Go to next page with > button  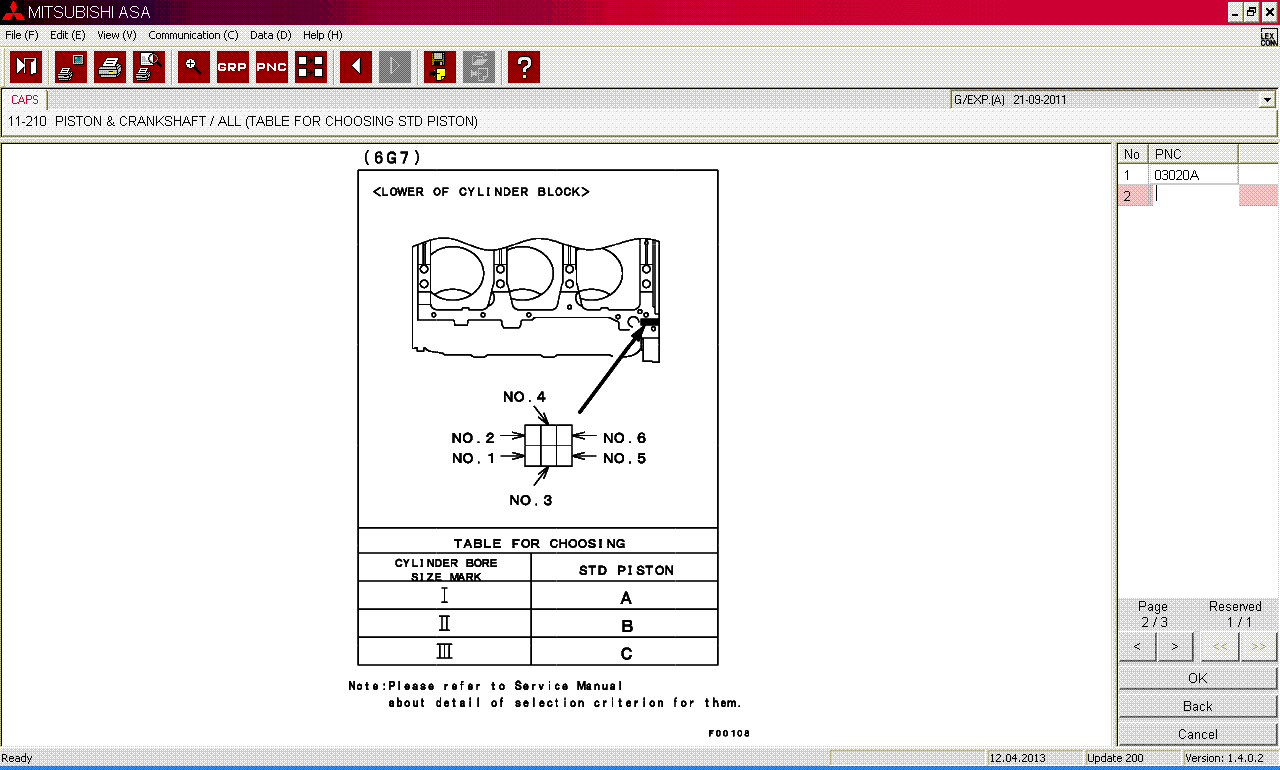point(1174,647)
